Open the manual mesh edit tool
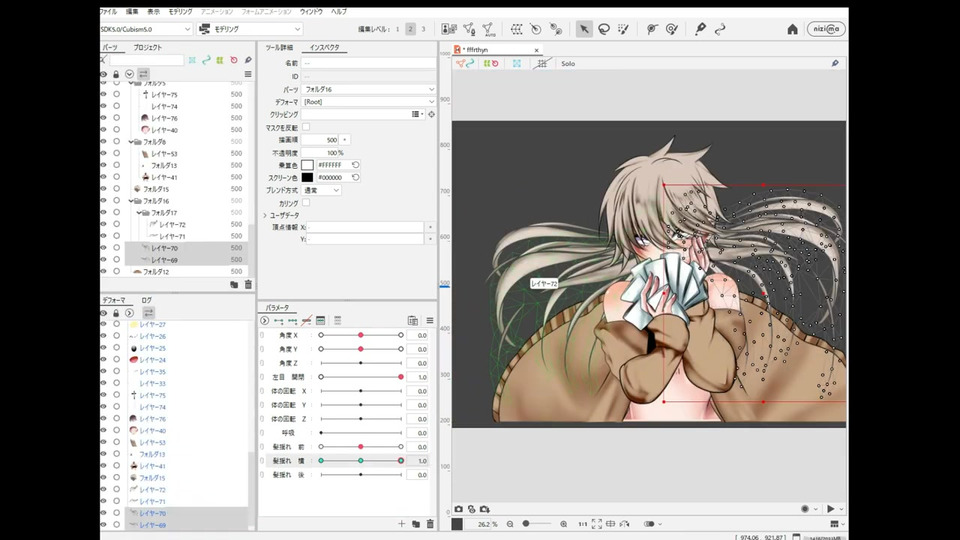Screen dimensions: 960x540 click(469, 29)
